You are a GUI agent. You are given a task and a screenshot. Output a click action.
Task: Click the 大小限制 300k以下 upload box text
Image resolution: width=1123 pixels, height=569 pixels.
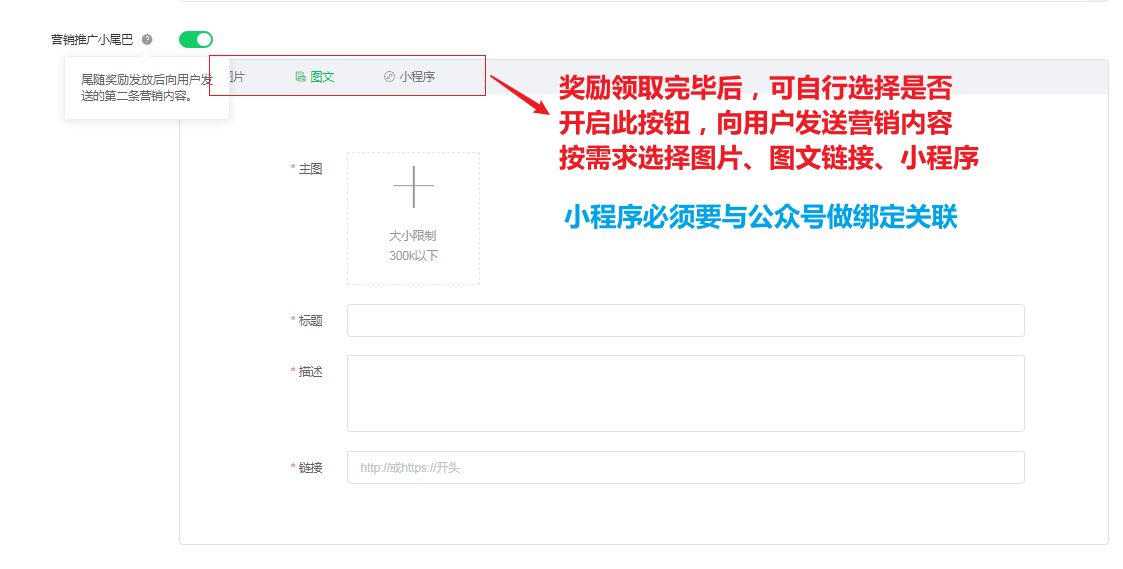[413, 246]
